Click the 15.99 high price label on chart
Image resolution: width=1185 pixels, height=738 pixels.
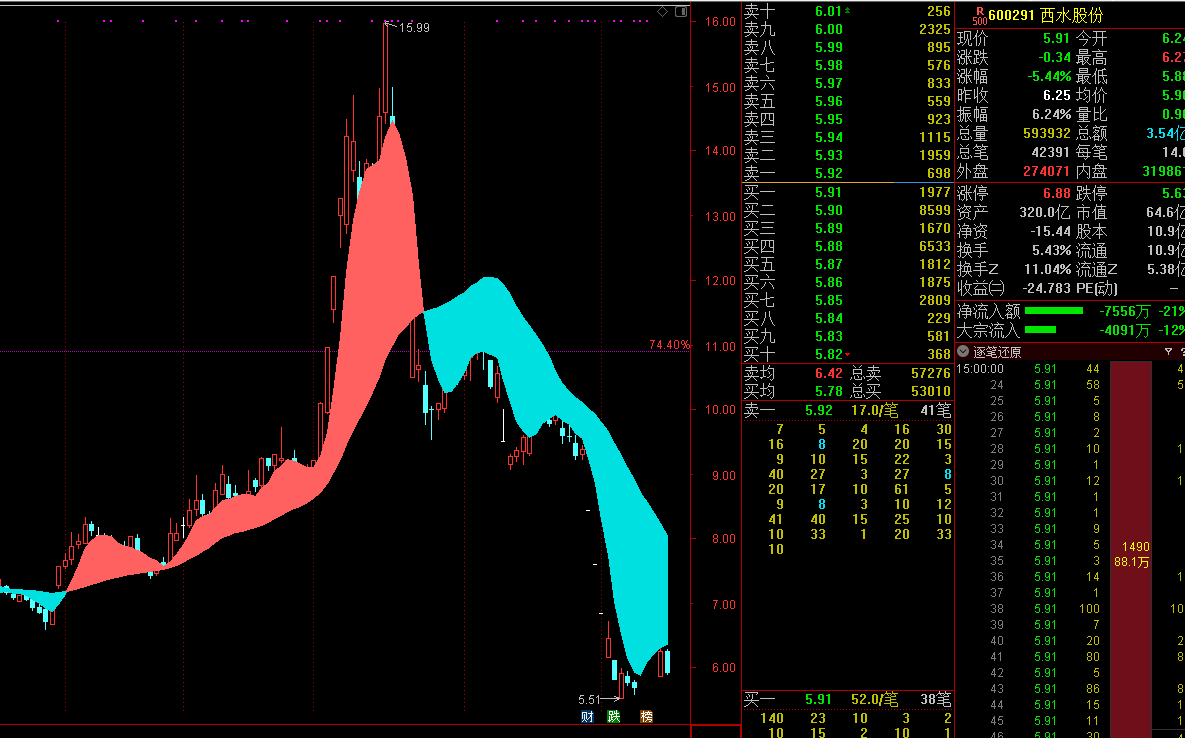point(414,28)
